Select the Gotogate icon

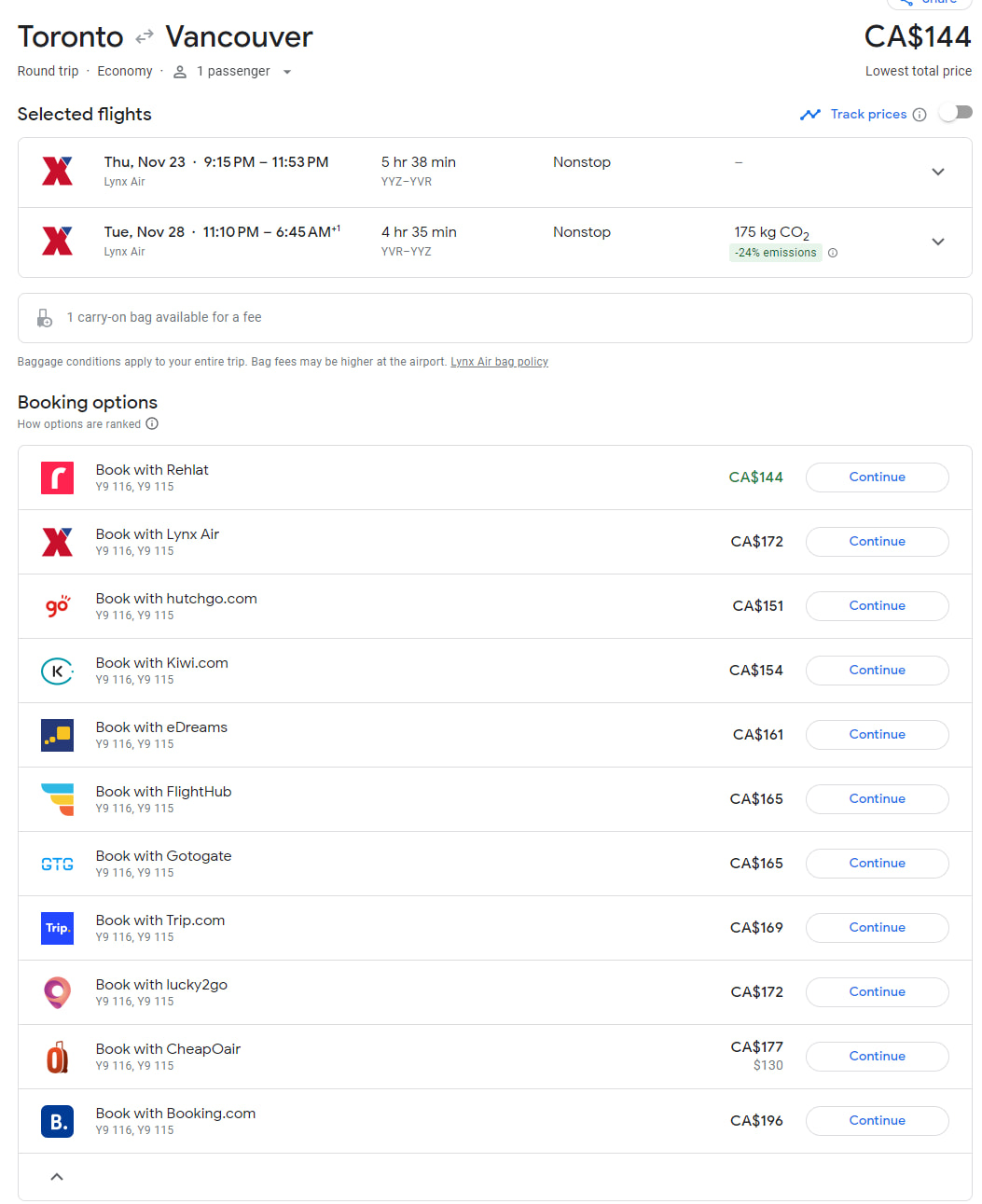click(x=57, y=863)
